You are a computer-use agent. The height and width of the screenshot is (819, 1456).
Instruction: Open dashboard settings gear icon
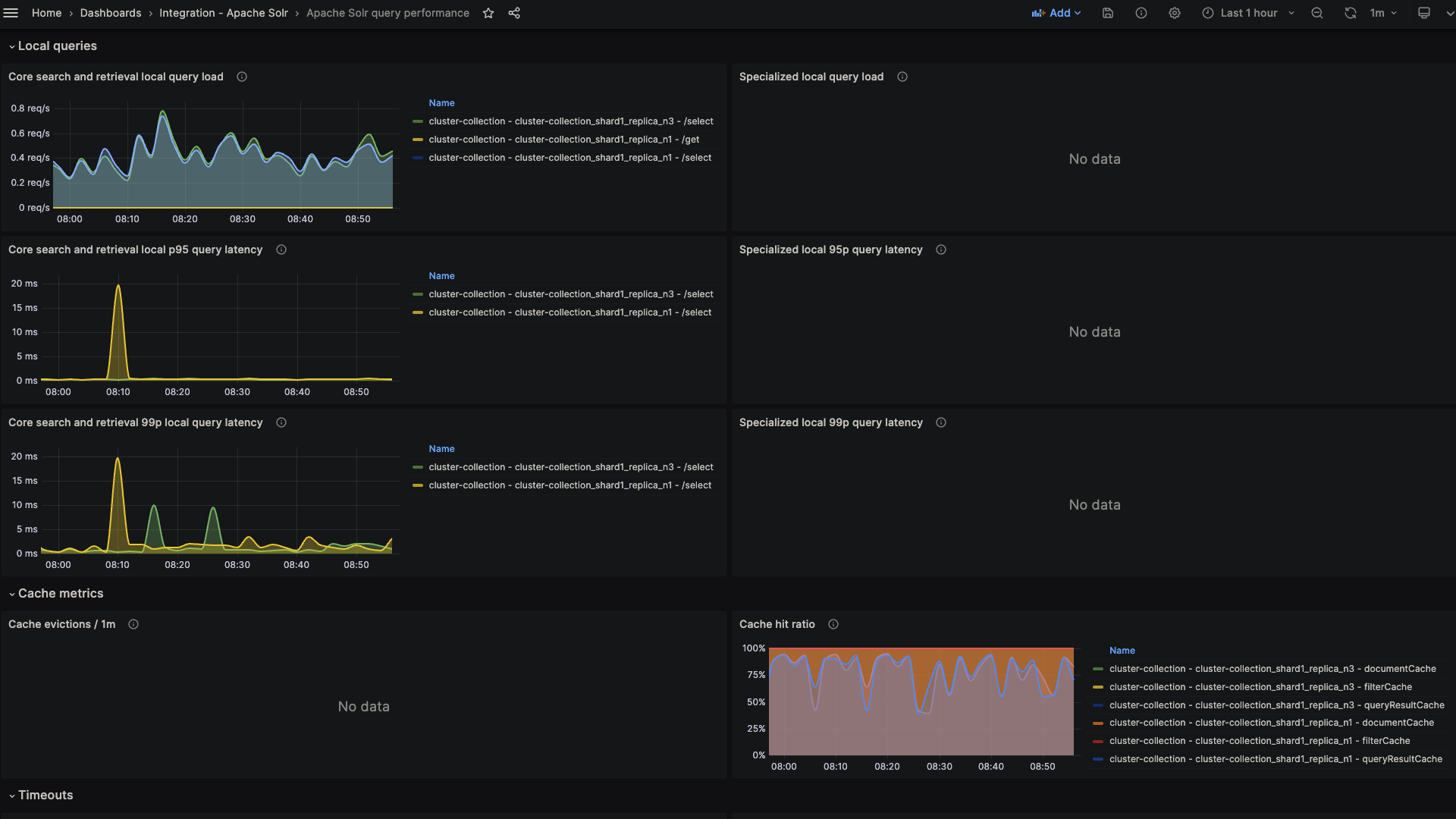click(x=1175, y=13)
